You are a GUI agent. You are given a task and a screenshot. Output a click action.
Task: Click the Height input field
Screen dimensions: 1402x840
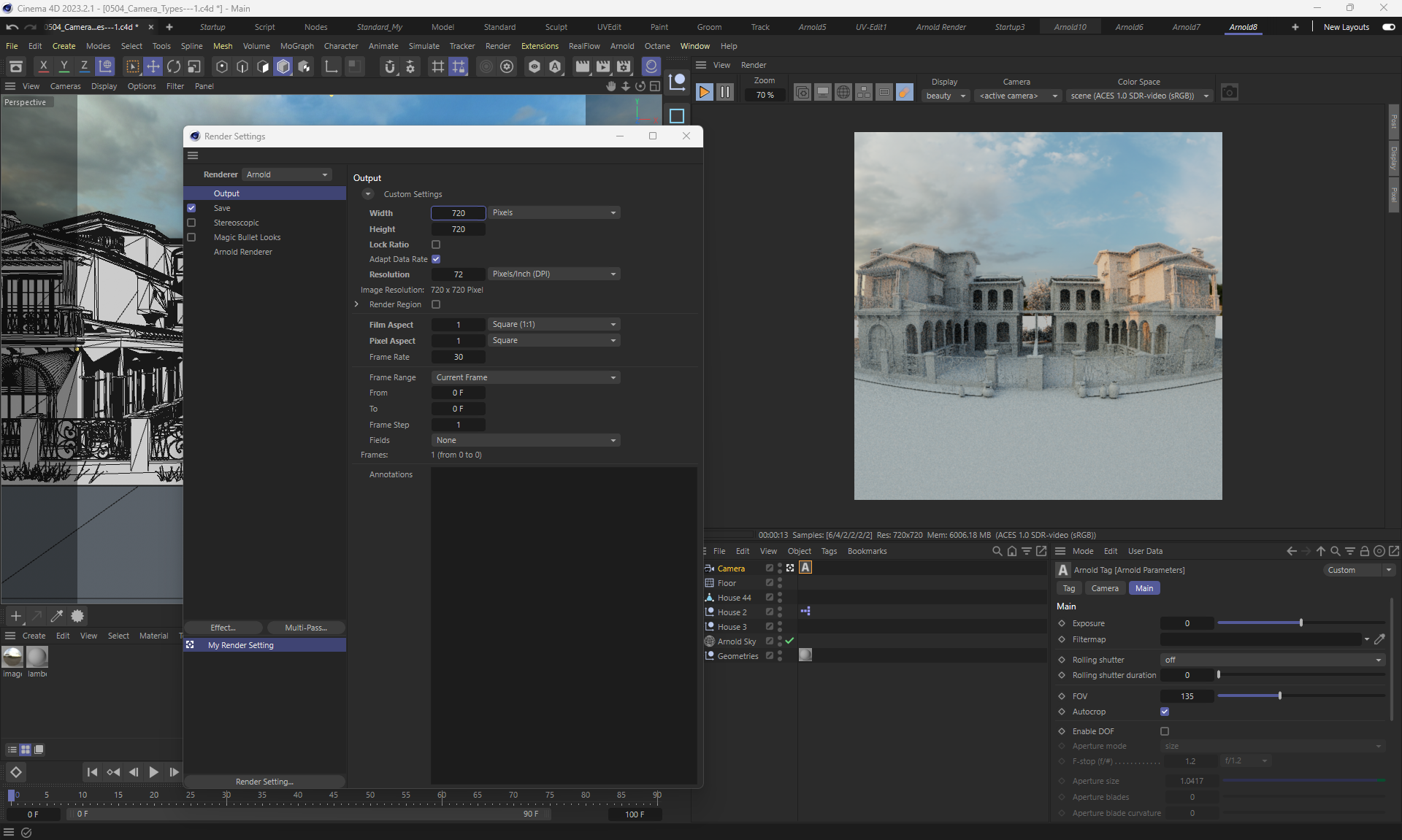coord(458,229)
